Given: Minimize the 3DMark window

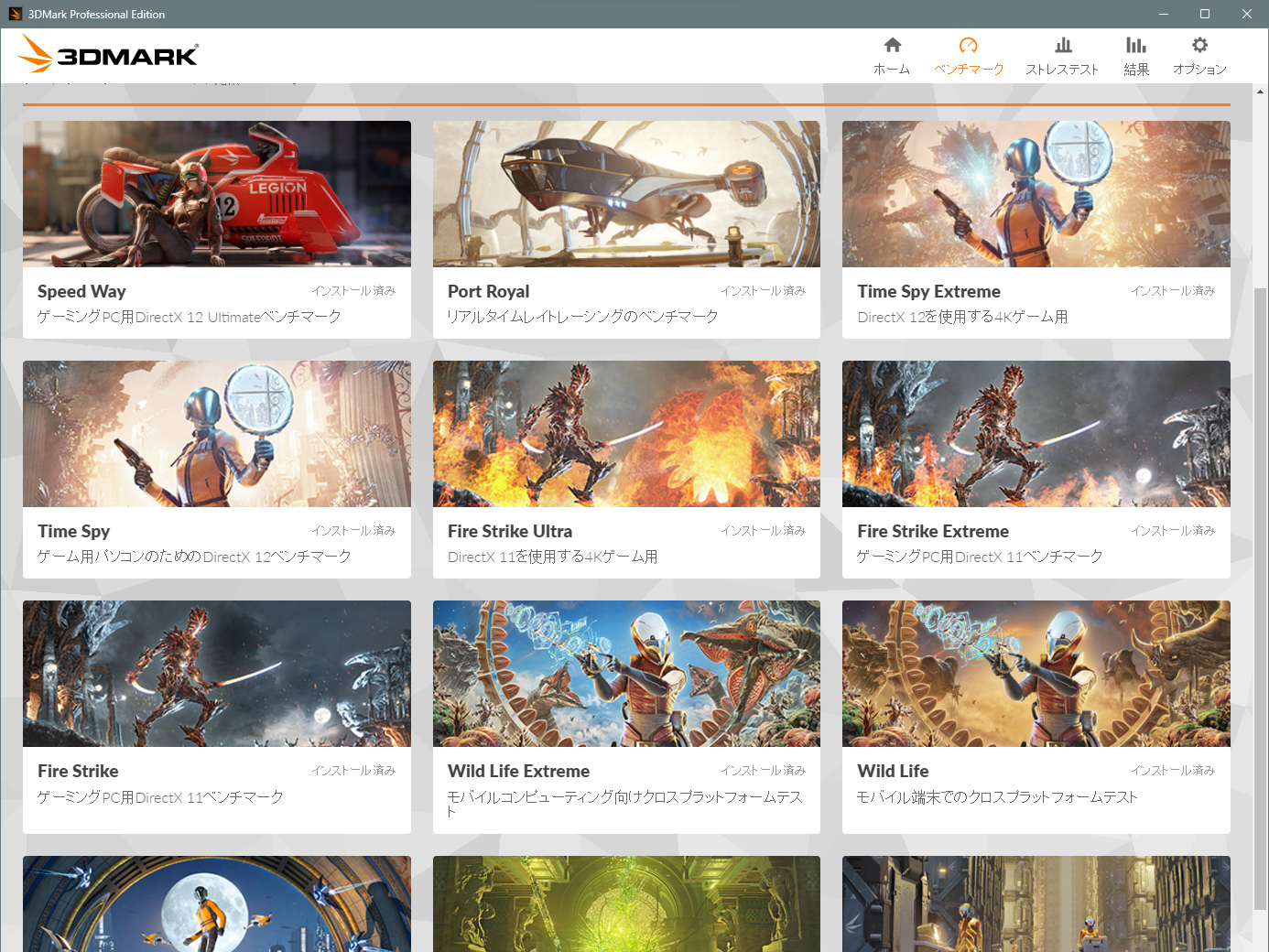Looking at the screenshot, I should (x=1164, y=14).
